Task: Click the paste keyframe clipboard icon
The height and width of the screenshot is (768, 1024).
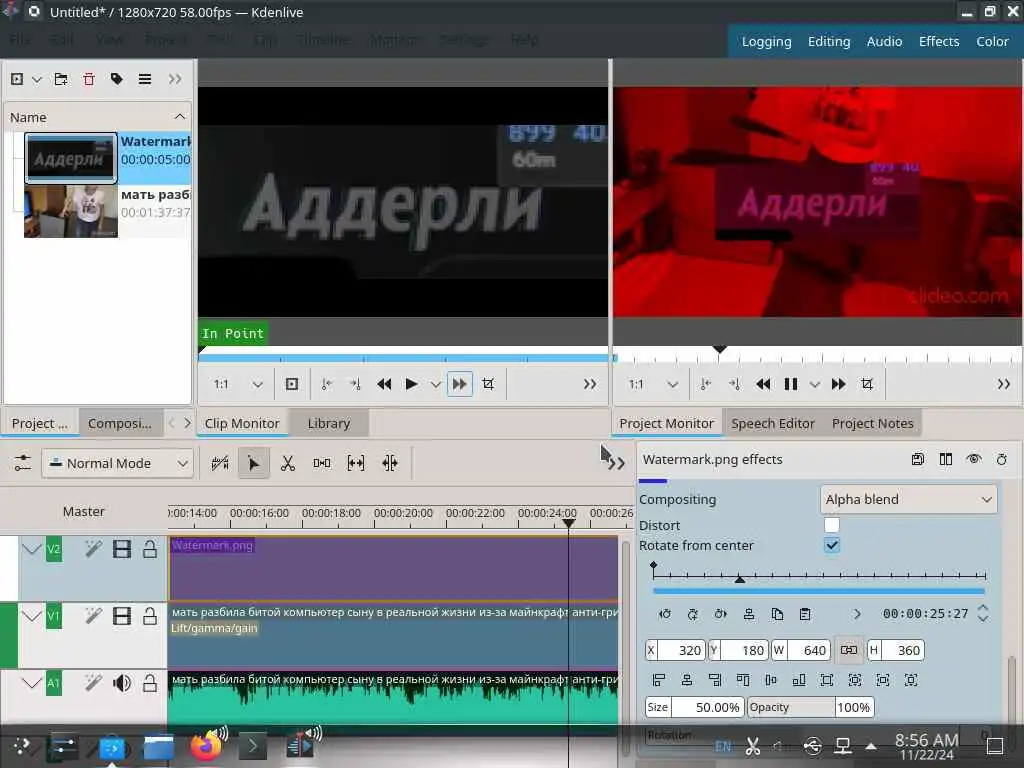Action: [x=805, y=614]
